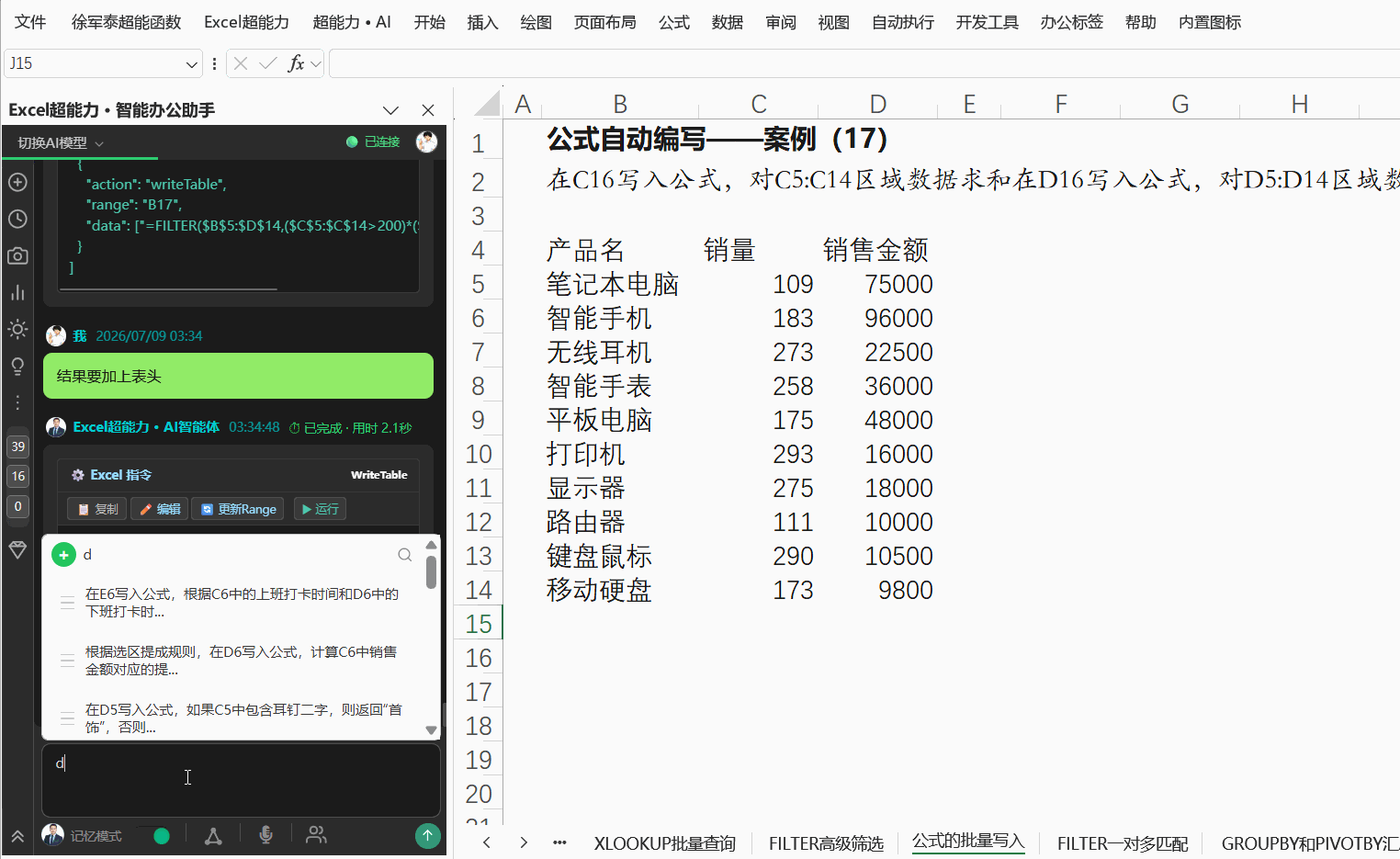Screen dimensions: 1400x859
Task: Select the 在D5写入公式 prompt suggestion
Action: (241, 718)
